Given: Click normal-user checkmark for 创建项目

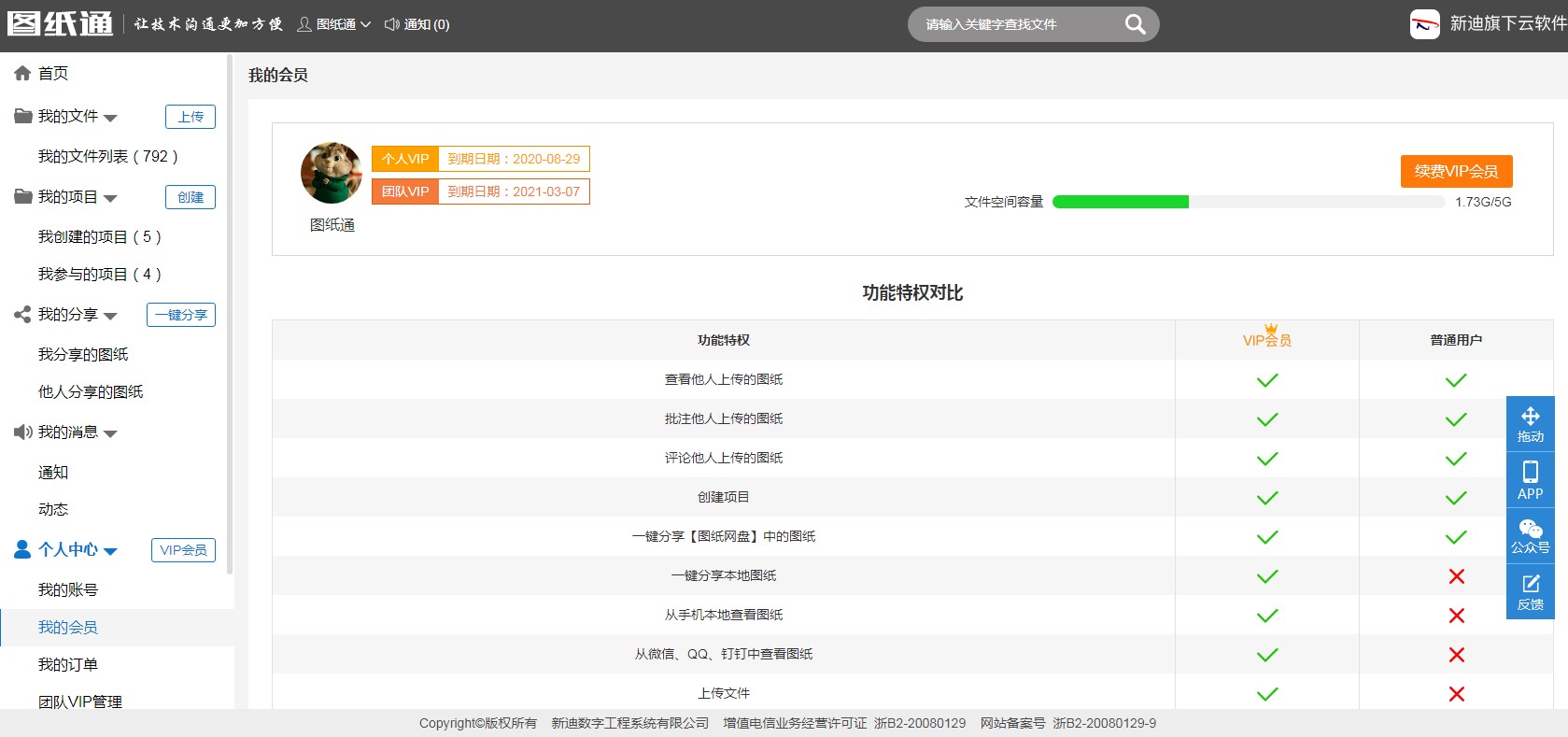Looking at the screenshot, I should click(1456, 498).
